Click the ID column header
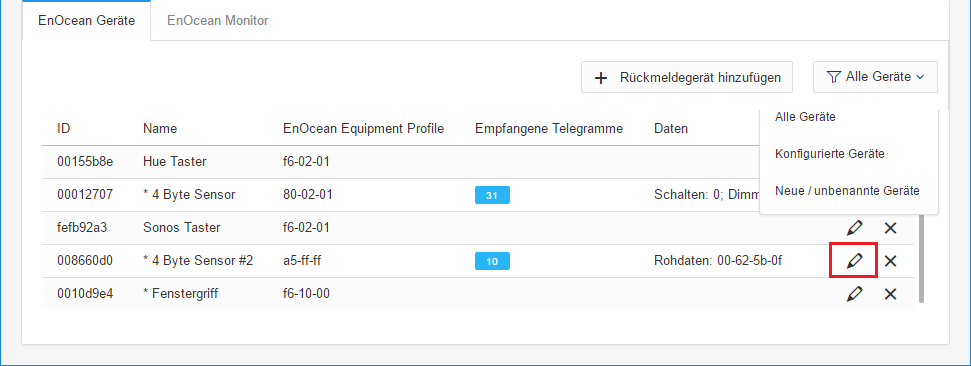The height and width of the screenshot is (366, 971). tap(63, 128)
